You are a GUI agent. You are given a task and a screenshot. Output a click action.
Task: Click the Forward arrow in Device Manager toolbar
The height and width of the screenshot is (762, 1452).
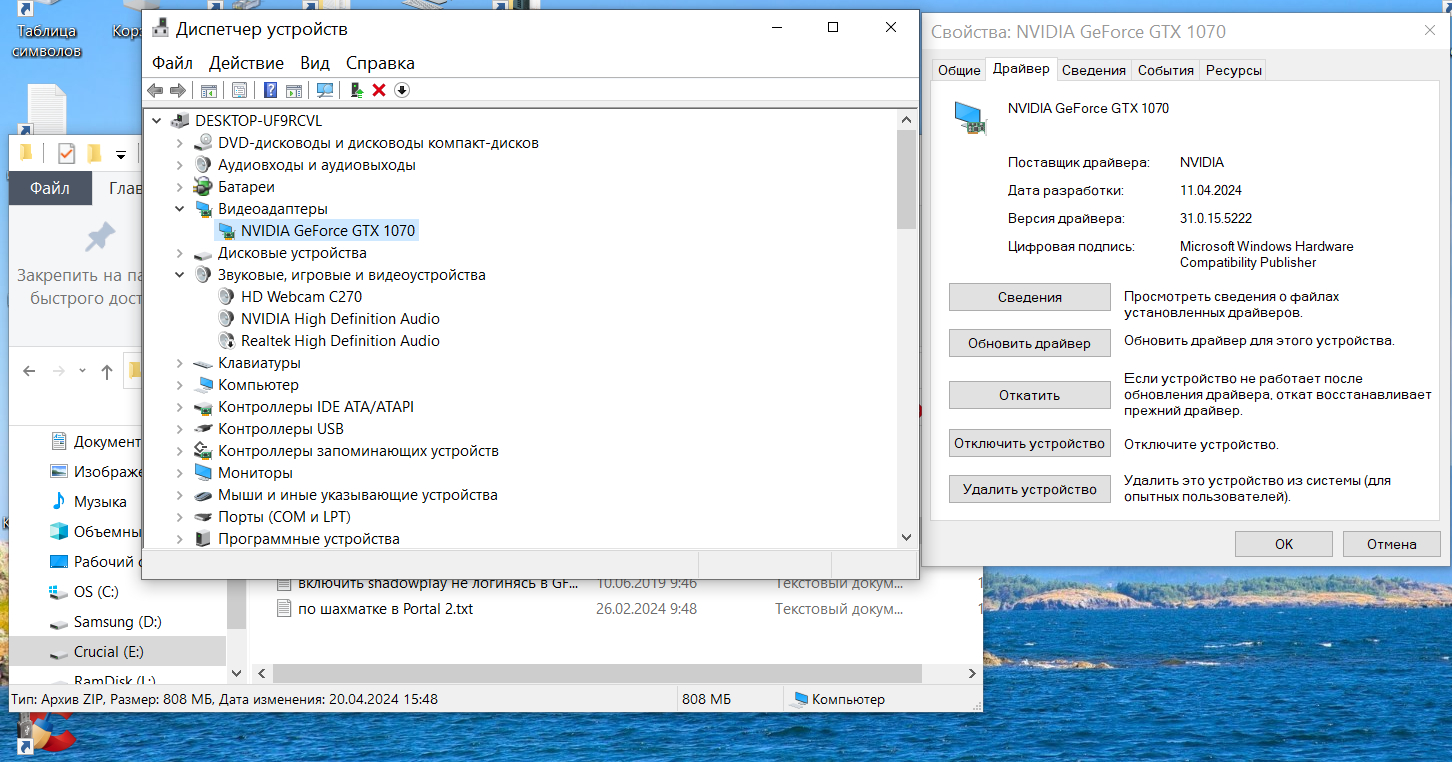click(x=178, y=91)
